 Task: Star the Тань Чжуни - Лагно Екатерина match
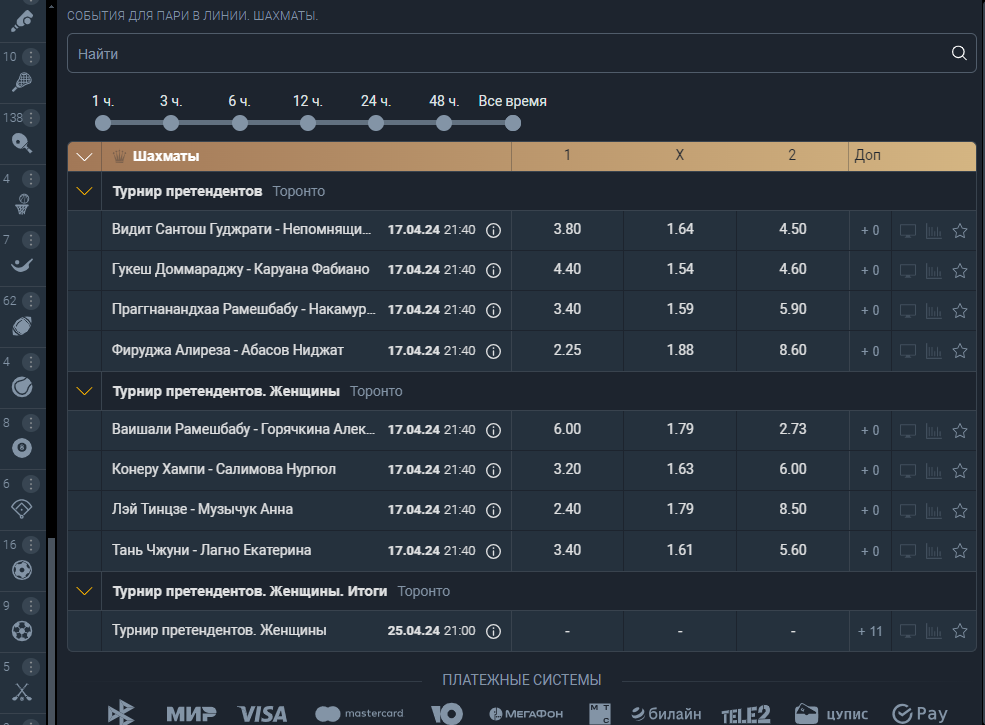(x=959, y=551)
